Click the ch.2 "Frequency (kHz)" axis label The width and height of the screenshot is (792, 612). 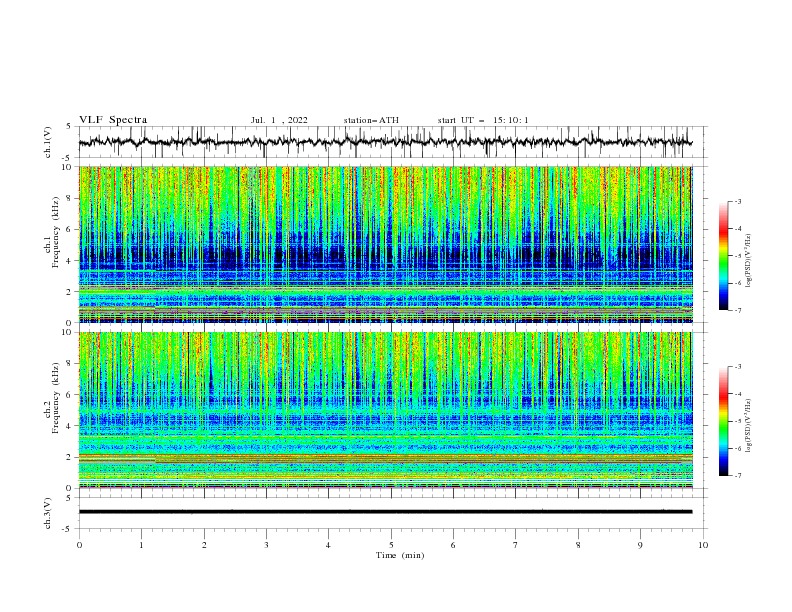(56, 397)
